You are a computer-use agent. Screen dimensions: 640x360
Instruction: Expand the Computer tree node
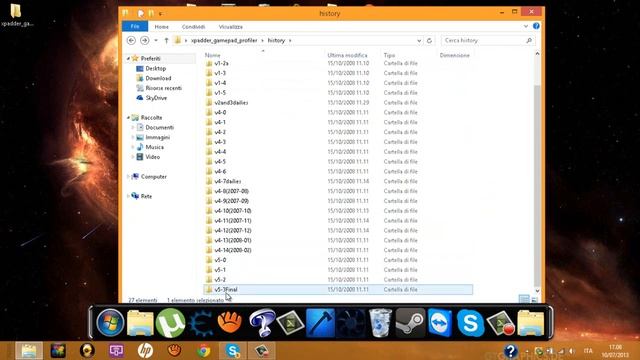[x=128, y=177]
